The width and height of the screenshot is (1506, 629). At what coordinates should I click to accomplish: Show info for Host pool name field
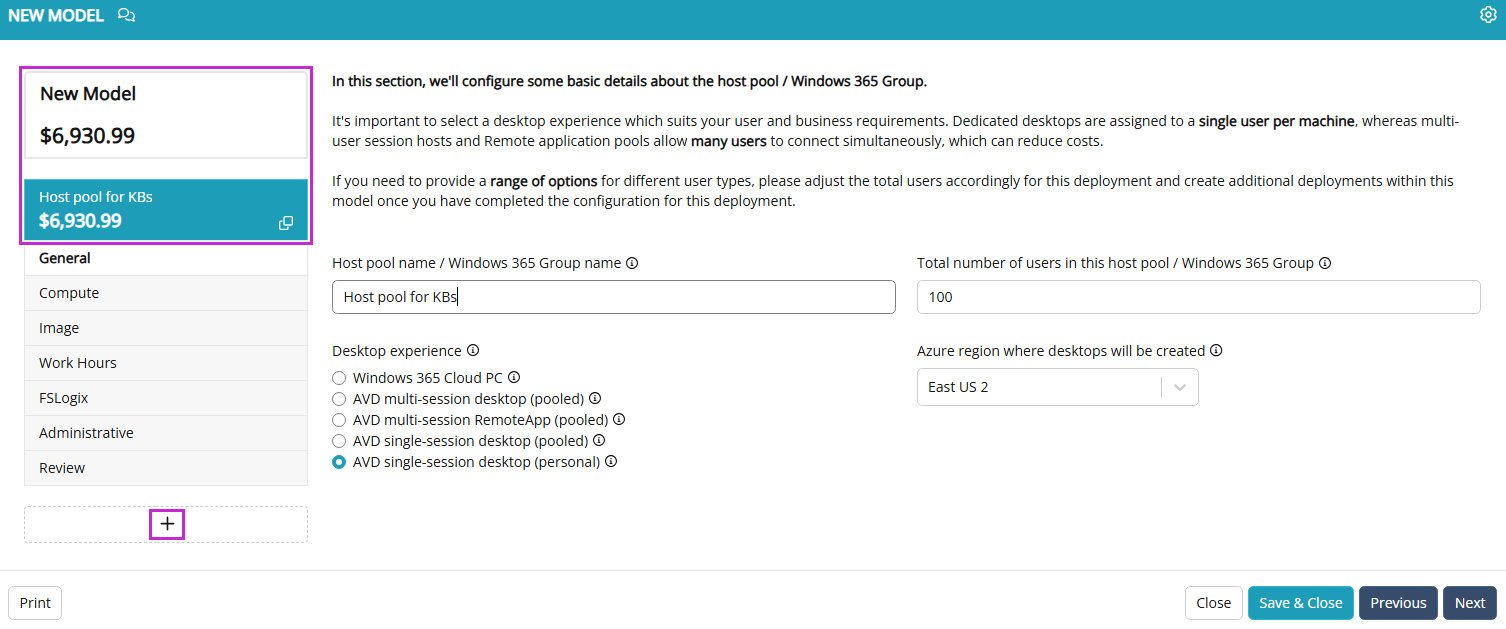631,263
